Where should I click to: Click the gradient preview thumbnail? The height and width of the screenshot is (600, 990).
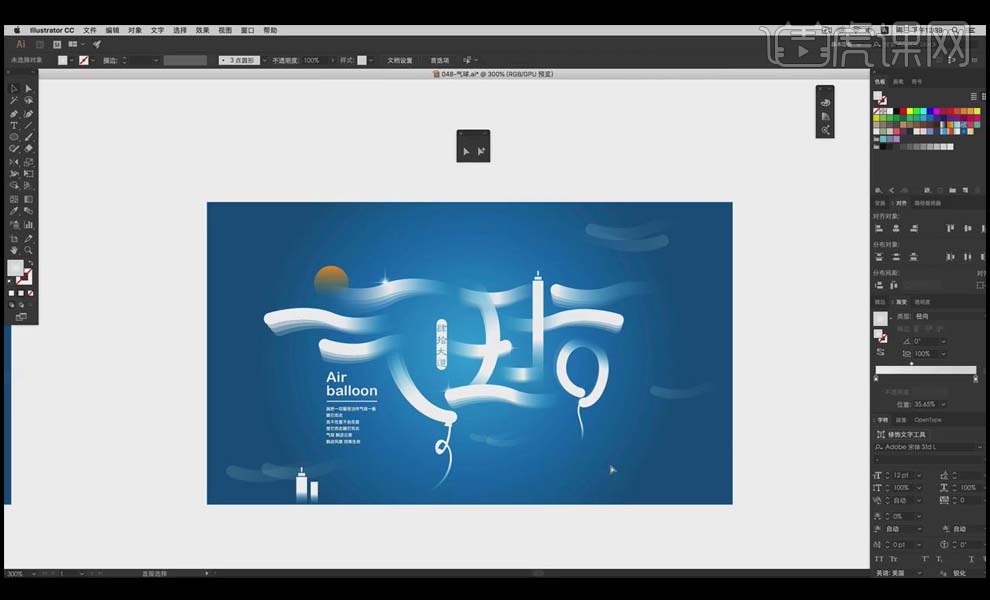[880, 318]
